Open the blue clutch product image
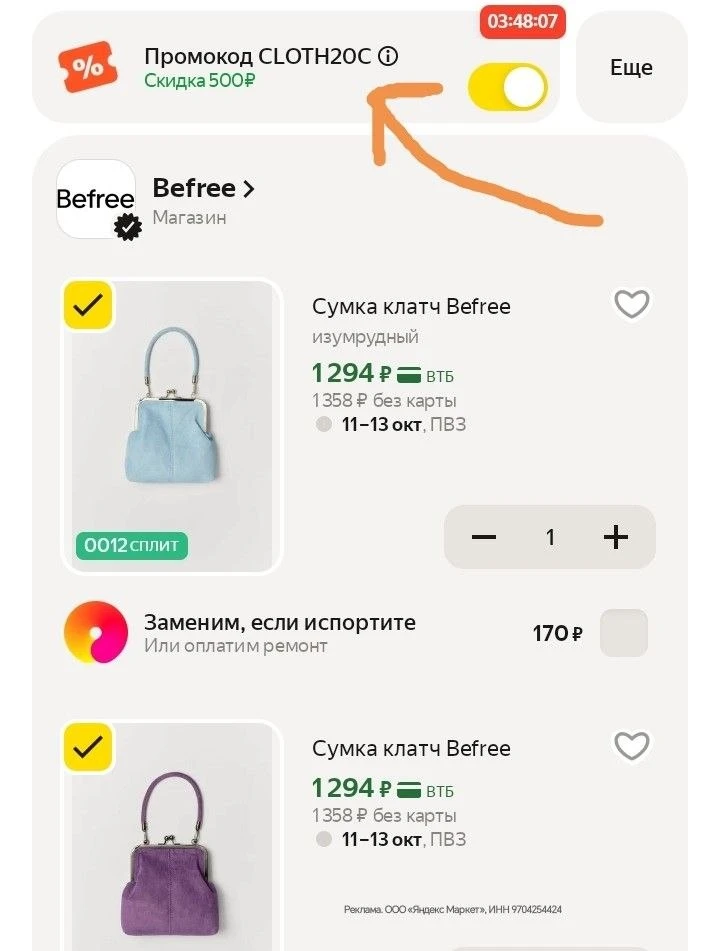720x951 pixels. [172, 426]
